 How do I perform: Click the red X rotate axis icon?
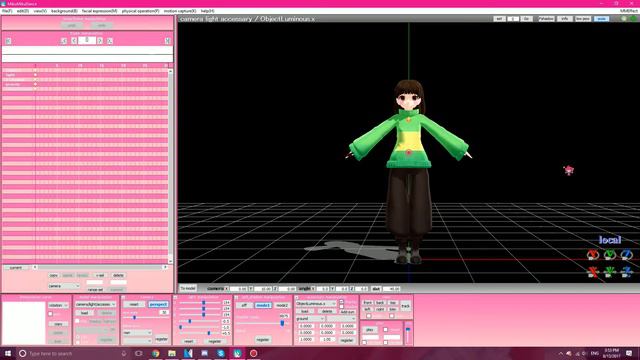click(593, 255)
